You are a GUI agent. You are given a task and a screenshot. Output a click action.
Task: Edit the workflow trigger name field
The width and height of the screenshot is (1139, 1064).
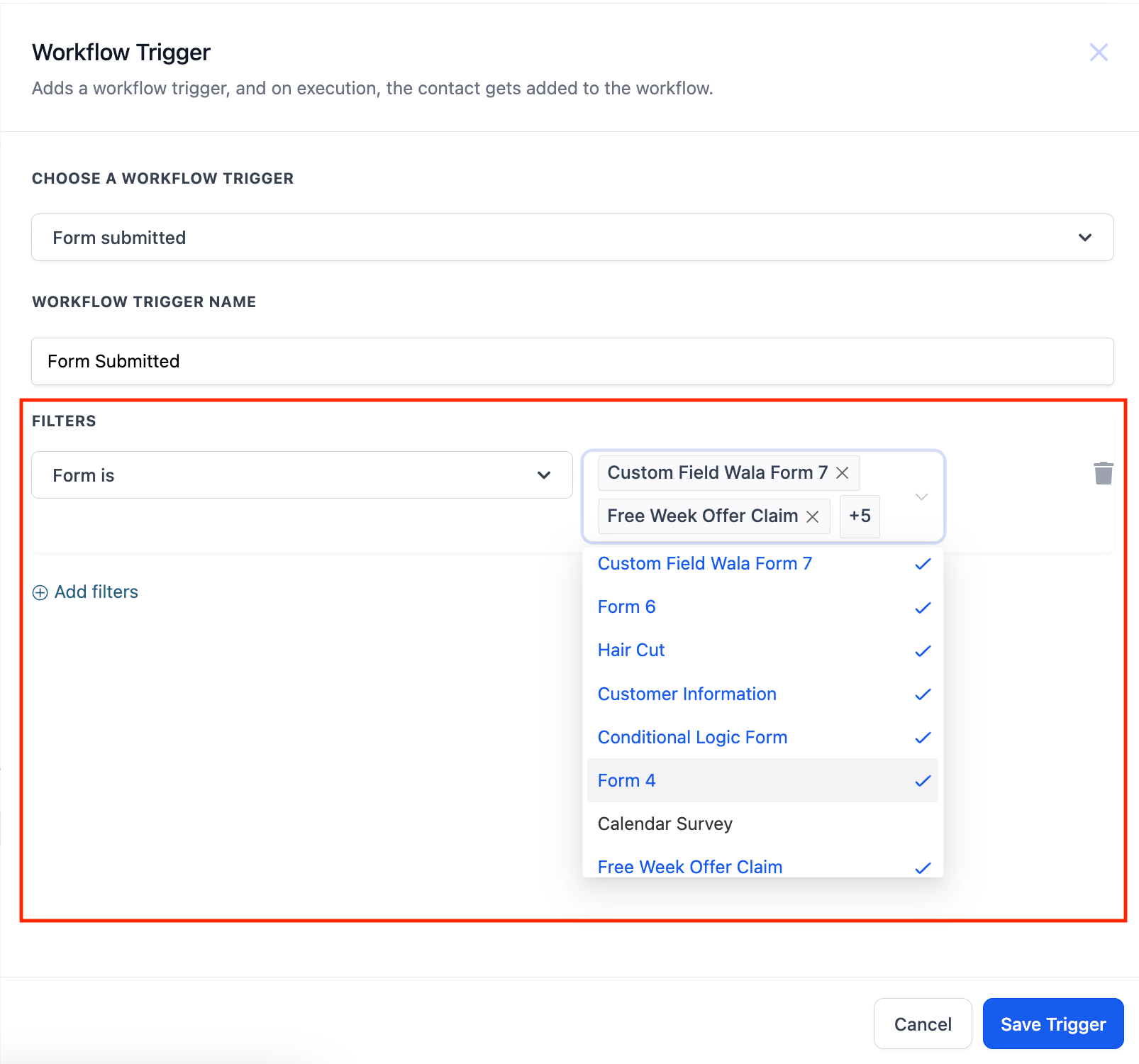tap(572, 362)
